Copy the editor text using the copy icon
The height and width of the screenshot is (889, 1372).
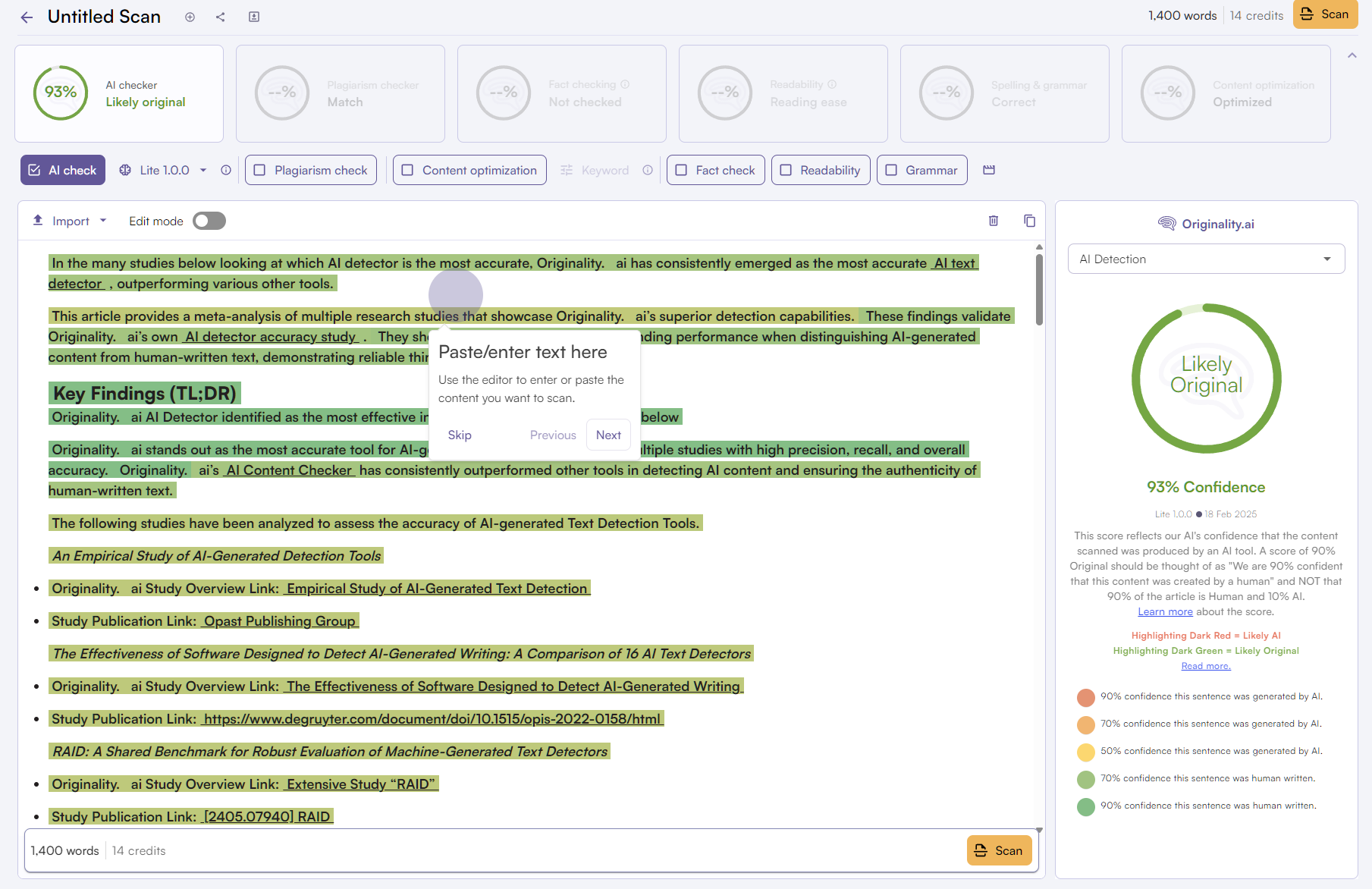click(1029, 221)
